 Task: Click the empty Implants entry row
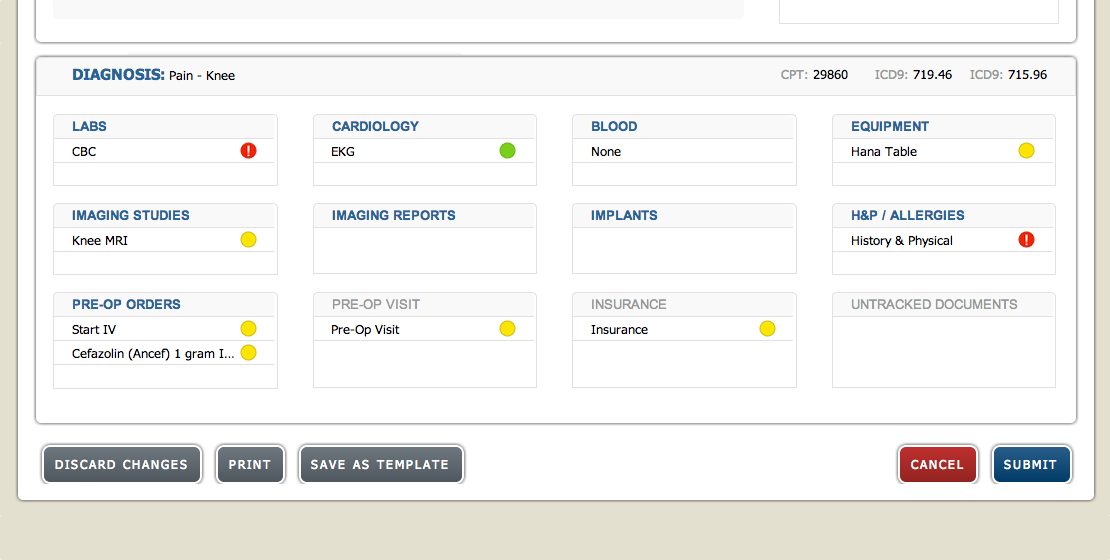(x=683, y=240)
